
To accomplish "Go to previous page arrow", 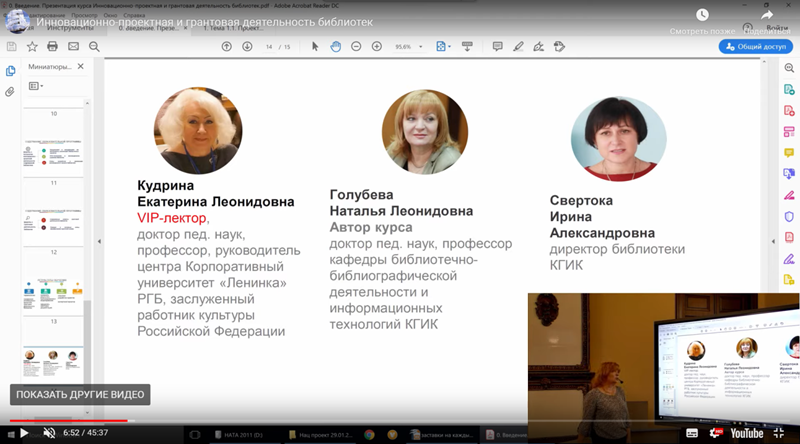I will pyautogui.click(x=227, y=46).
